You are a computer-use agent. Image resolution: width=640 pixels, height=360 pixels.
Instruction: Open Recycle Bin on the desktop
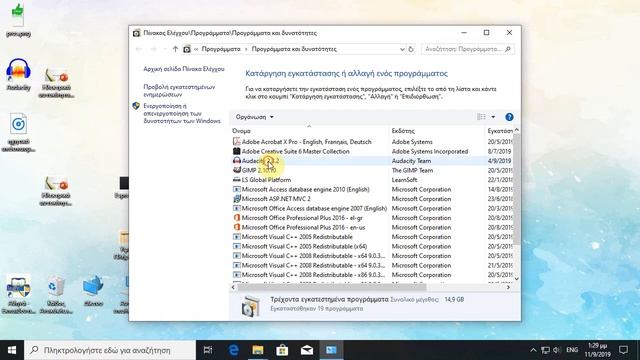(55, 295)
